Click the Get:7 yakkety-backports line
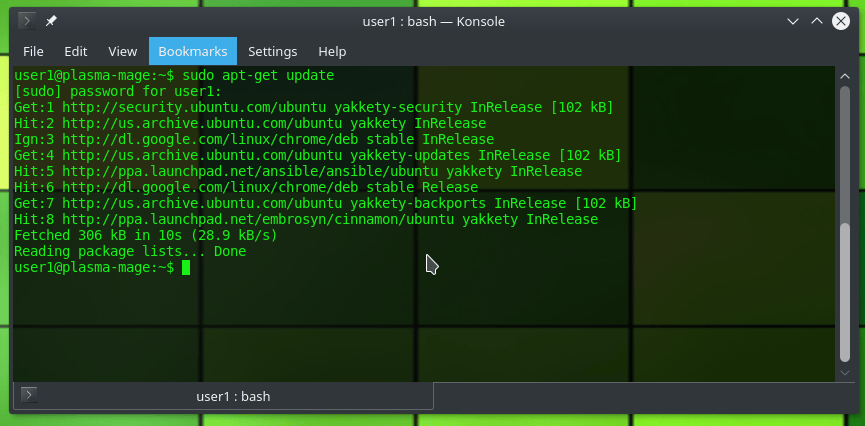The width and height of the screenshot is (865, 426). 325,203
